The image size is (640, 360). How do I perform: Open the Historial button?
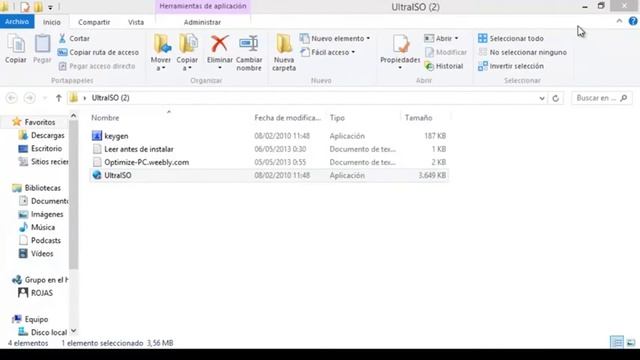[x=444, y=66]
